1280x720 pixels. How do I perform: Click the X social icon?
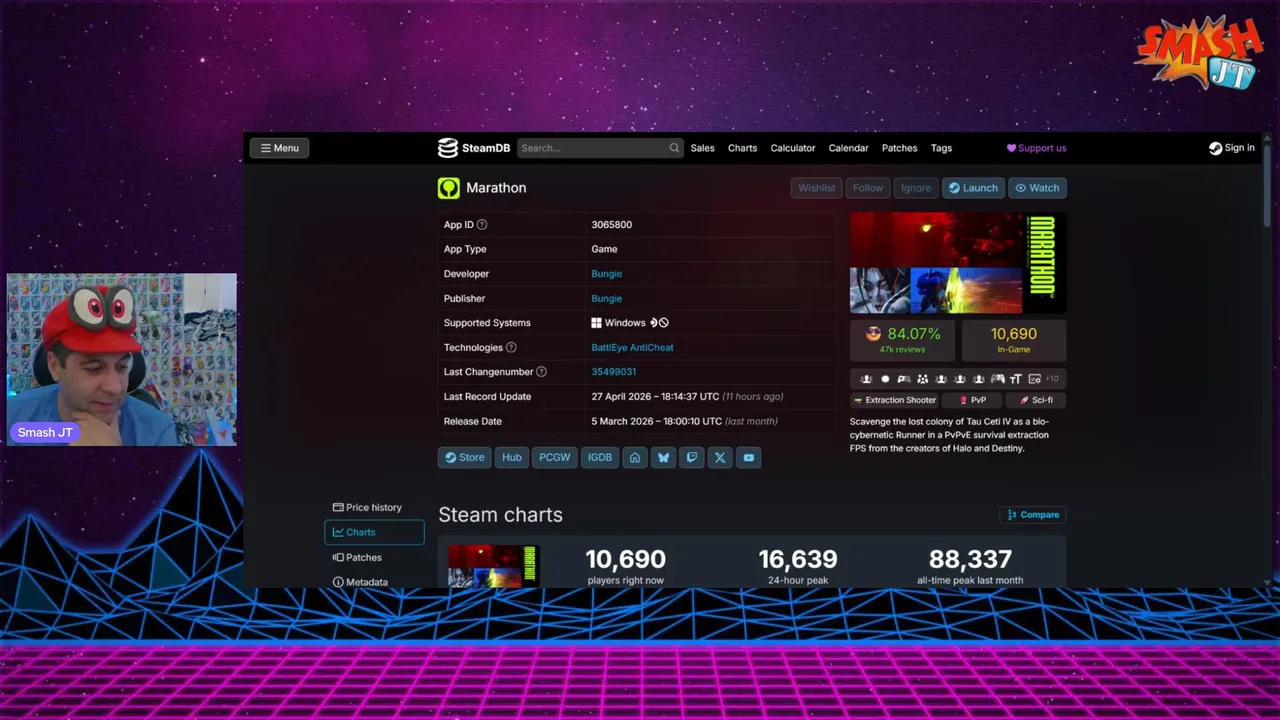[720, 458]
